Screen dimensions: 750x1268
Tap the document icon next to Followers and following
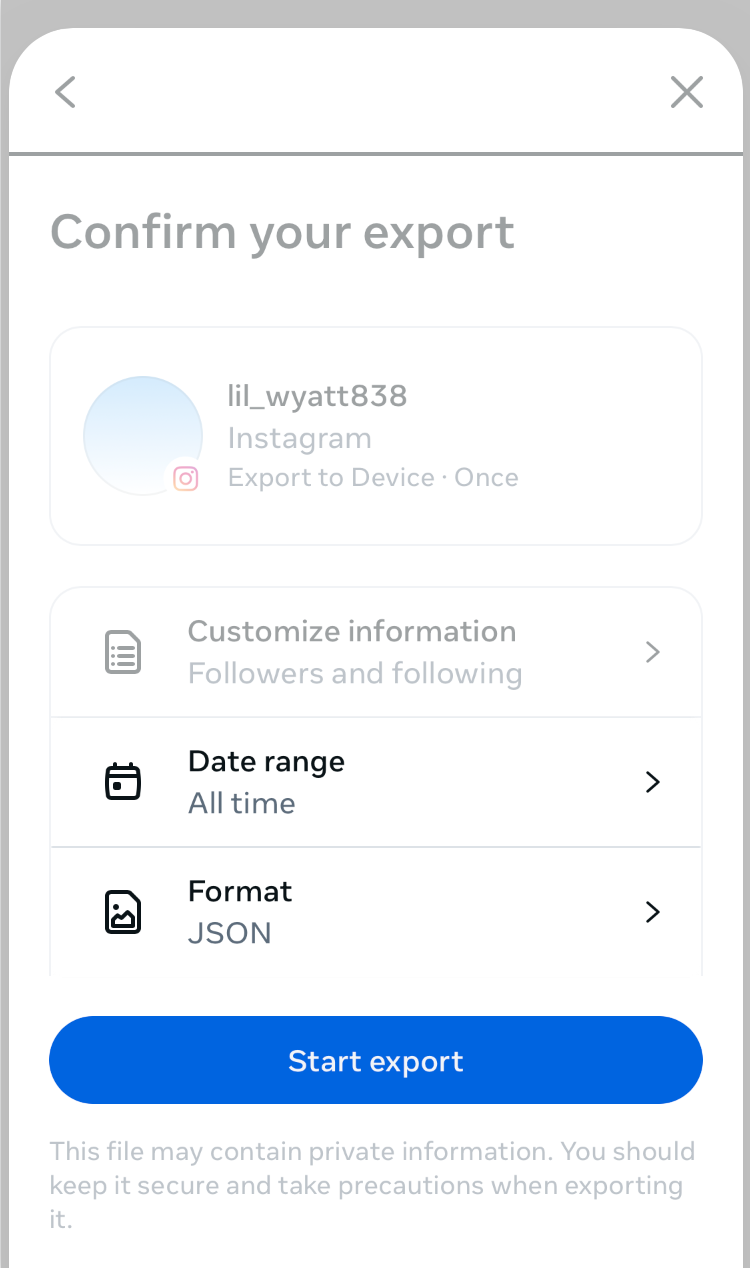tap(122, 651)
